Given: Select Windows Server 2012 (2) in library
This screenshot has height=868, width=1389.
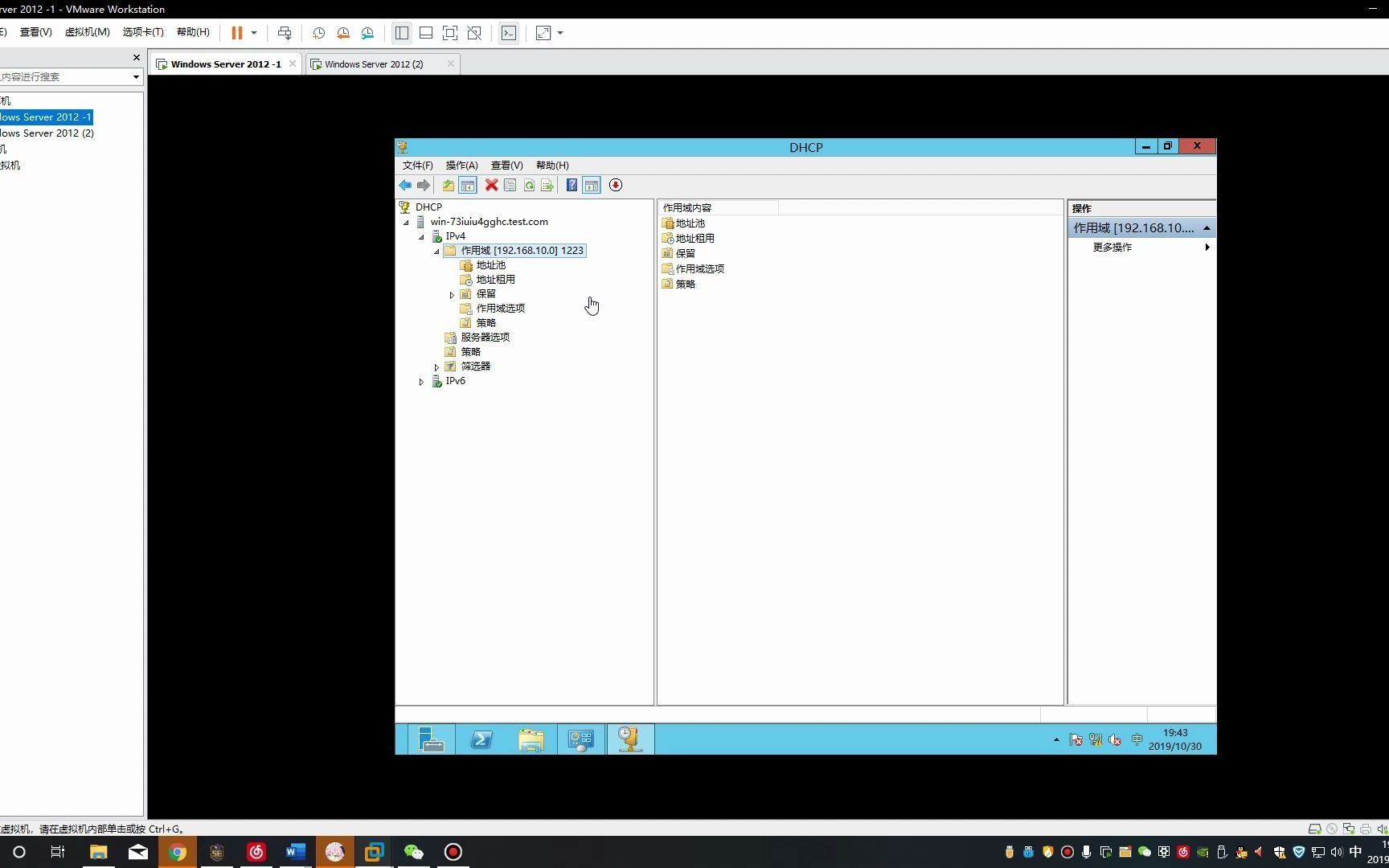Looking at the screenshot, I should click(47, 133).
